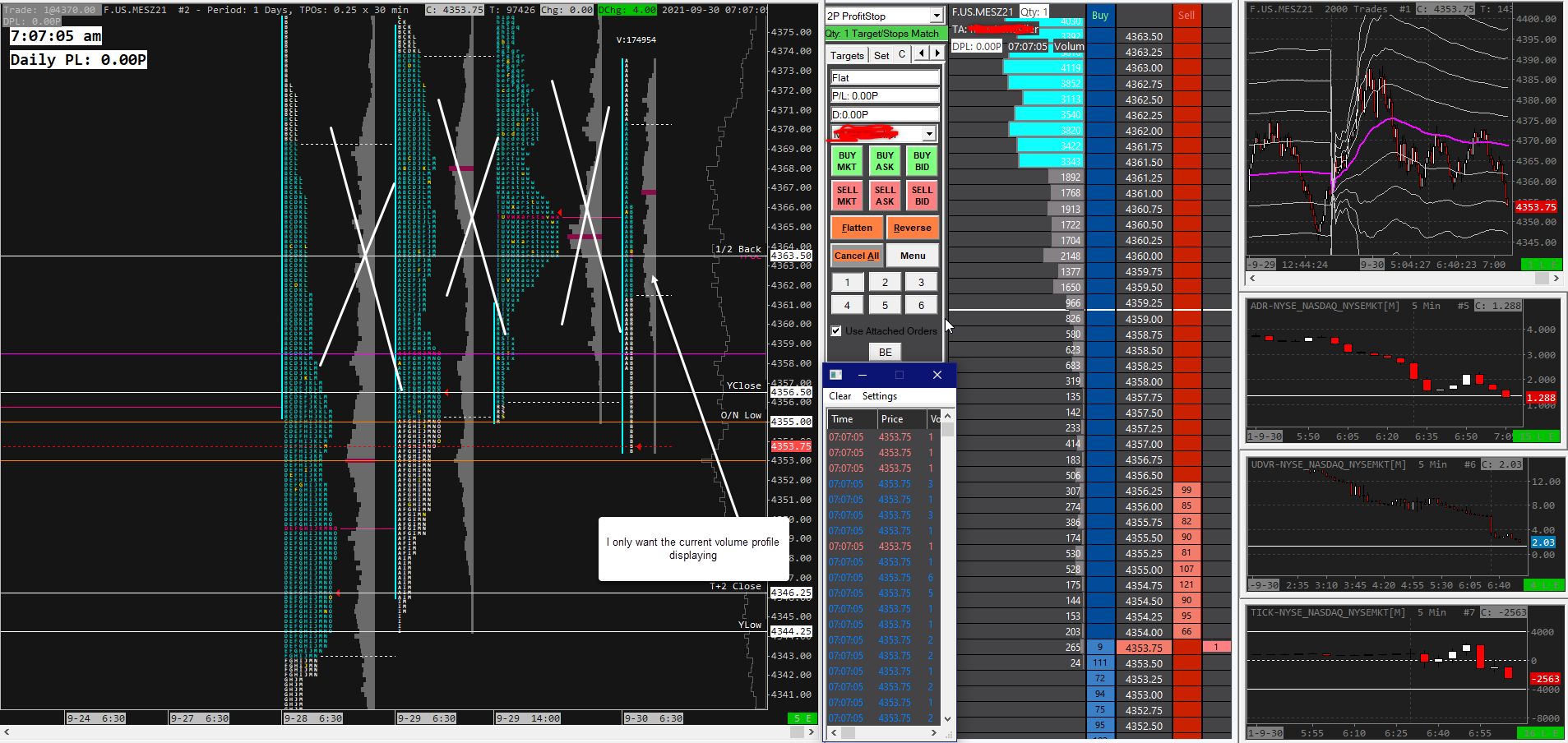Reverse the current position
The width and height of the screenshot is (1568, 743).
click(912, 228)
